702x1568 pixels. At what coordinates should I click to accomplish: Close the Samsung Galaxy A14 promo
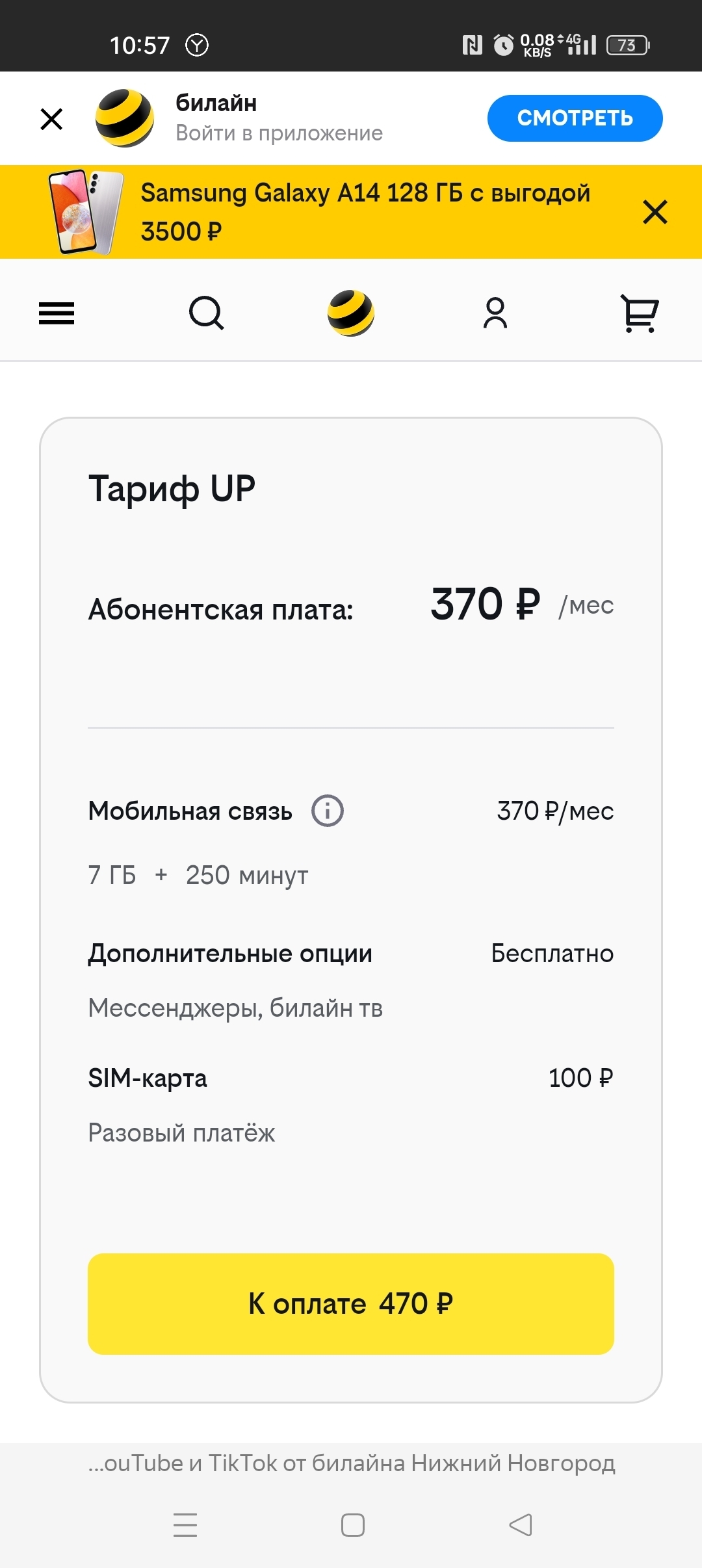pos(655,212)
